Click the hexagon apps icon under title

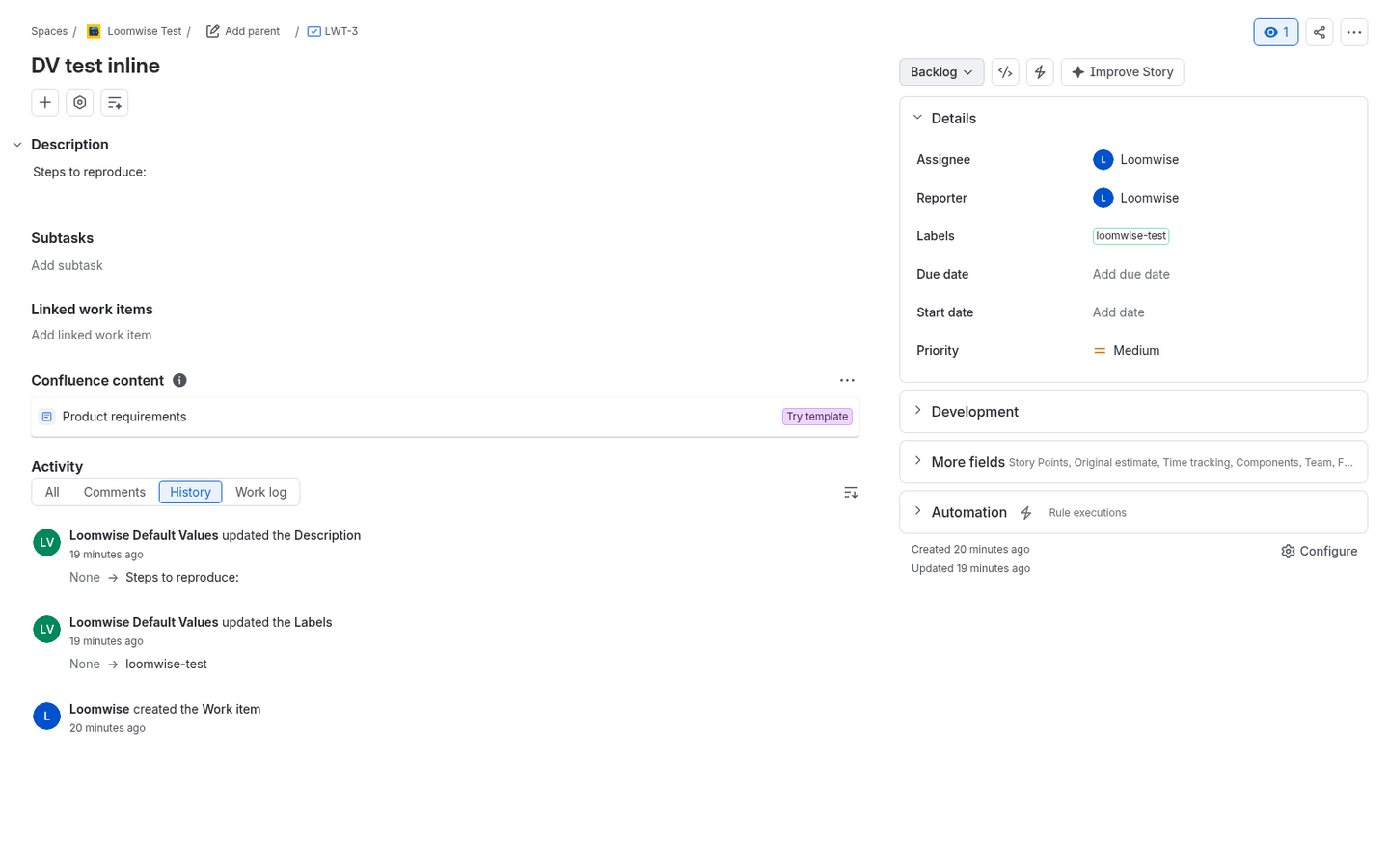click(x=80, y=102)
